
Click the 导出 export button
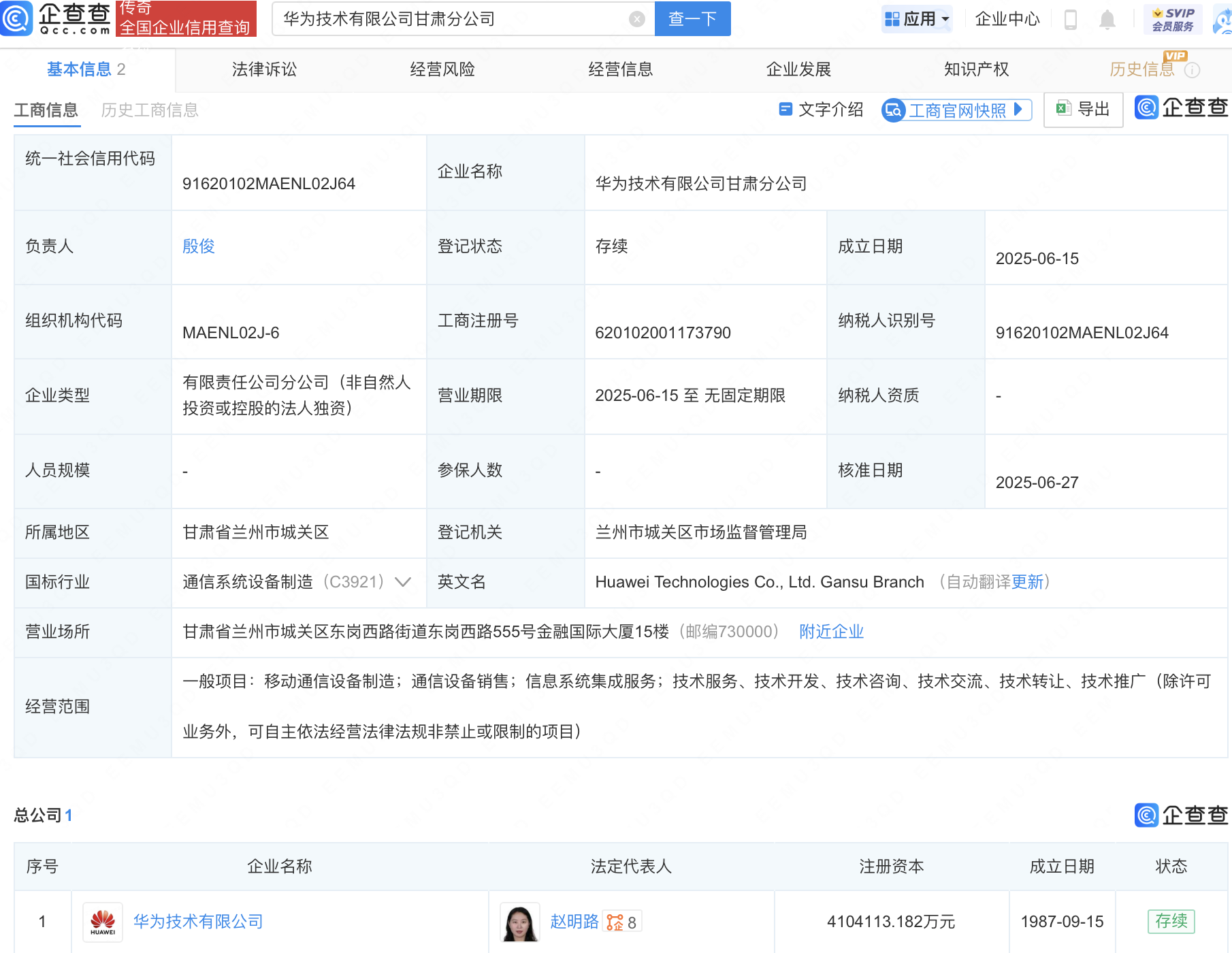click(1083, 110)
